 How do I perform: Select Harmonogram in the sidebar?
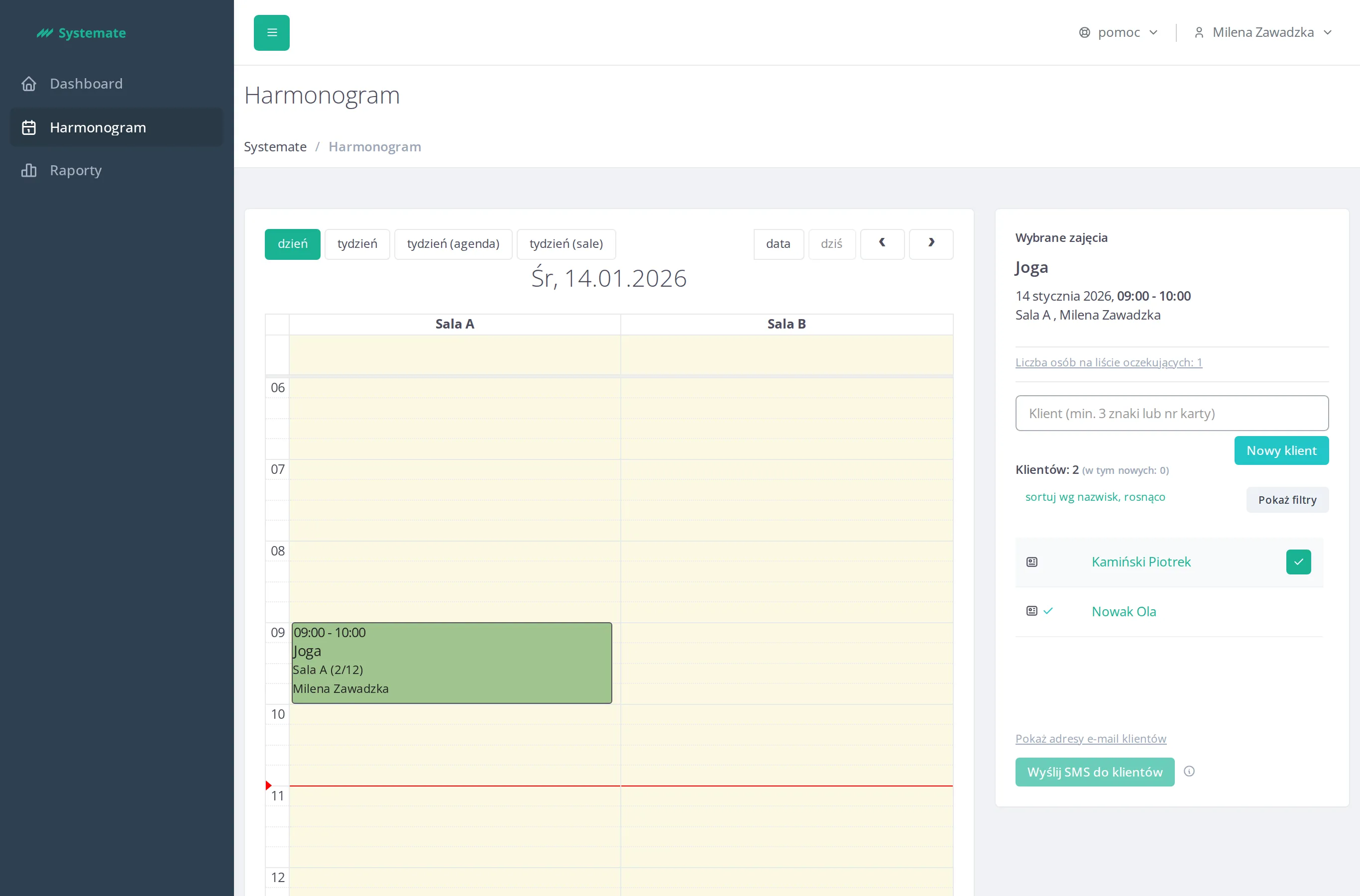point(116,127)
